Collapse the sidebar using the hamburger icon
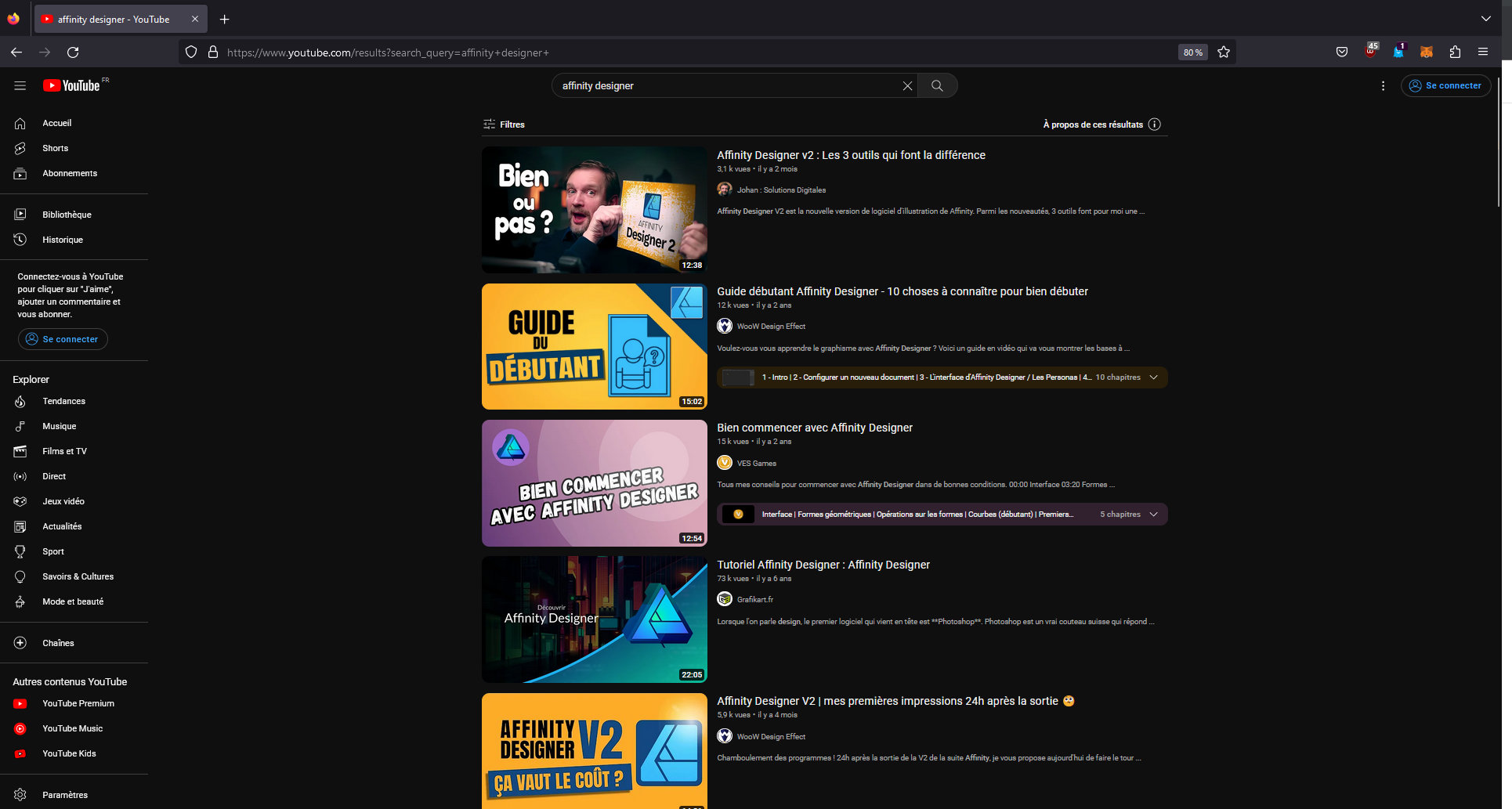The height and width of the screenshot is (809, 1512). [20, 85]
